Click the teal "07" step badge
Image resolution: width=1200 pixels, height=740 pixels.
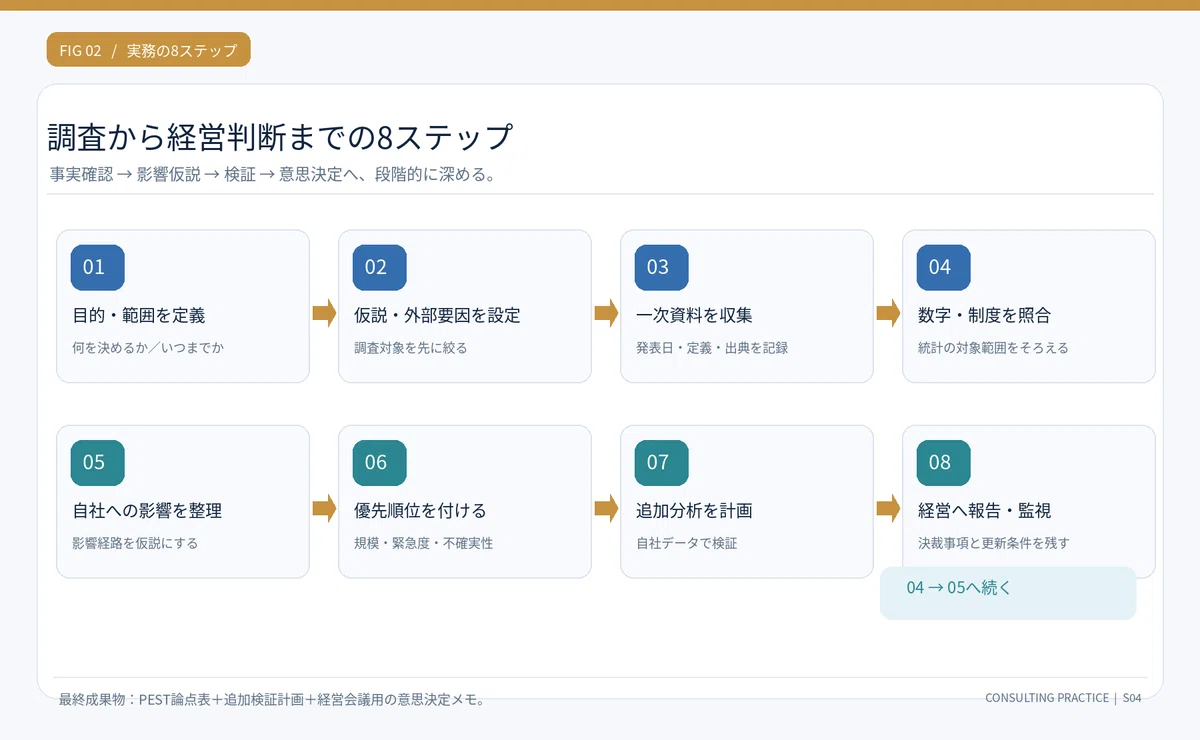point(661,462)
